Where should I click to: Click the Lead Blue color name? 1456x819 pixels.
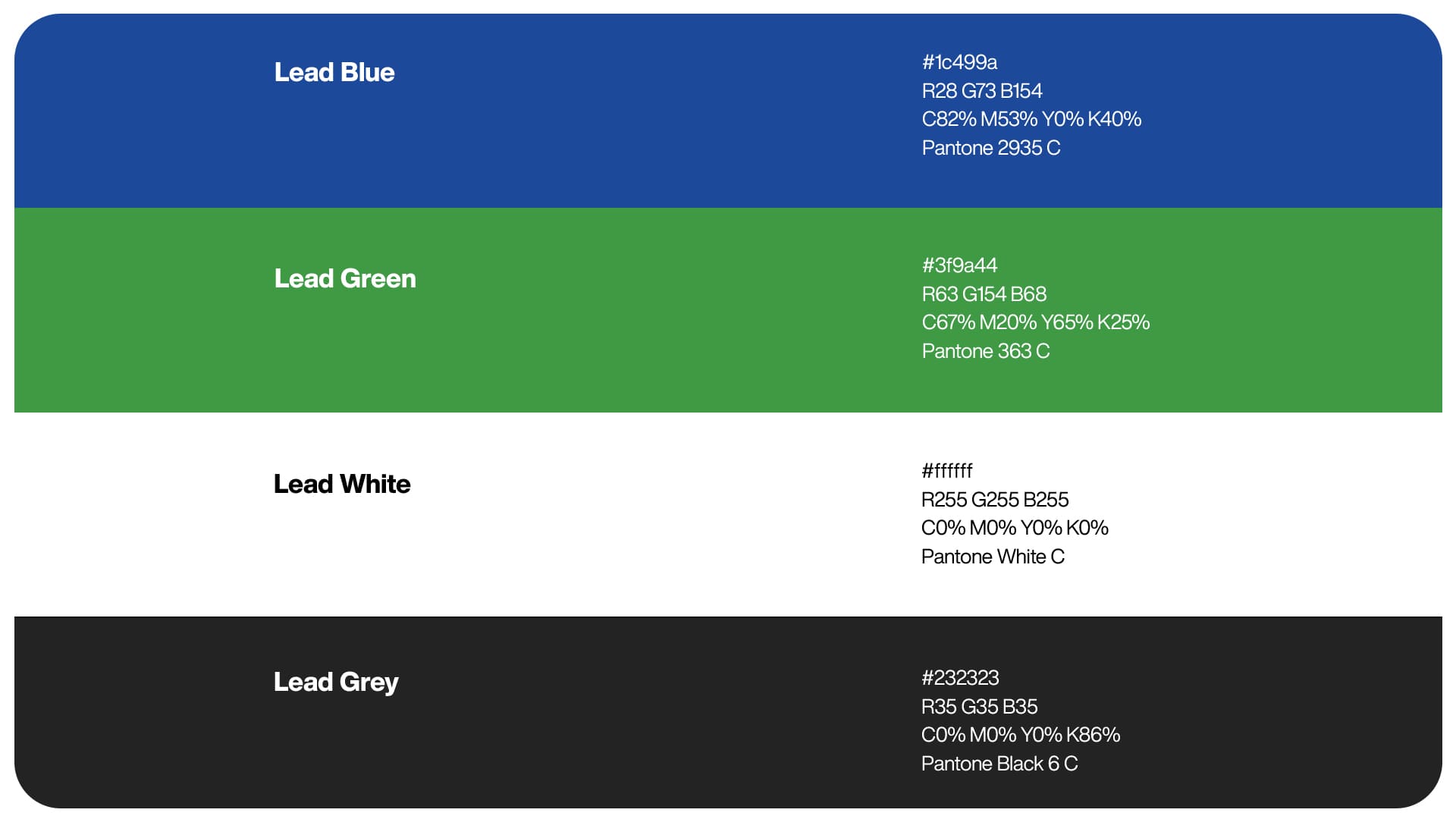(334, 72)
